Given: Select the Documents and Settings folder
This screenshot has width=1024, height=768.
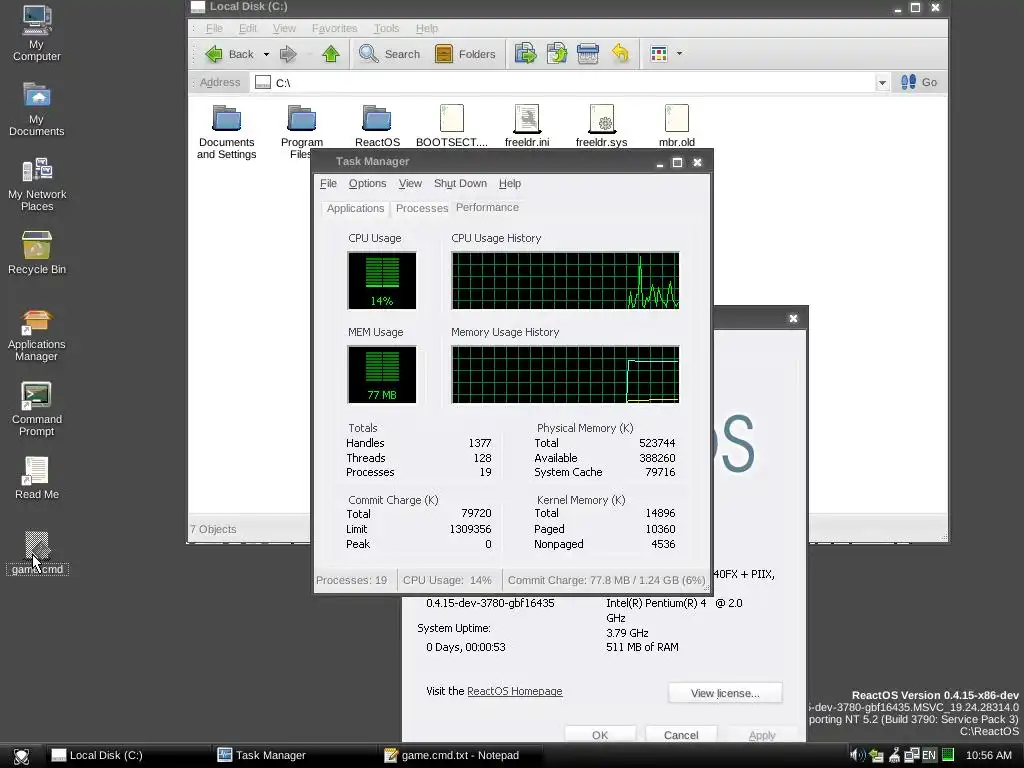Looking at the screenshot, I should coord(227,132).
